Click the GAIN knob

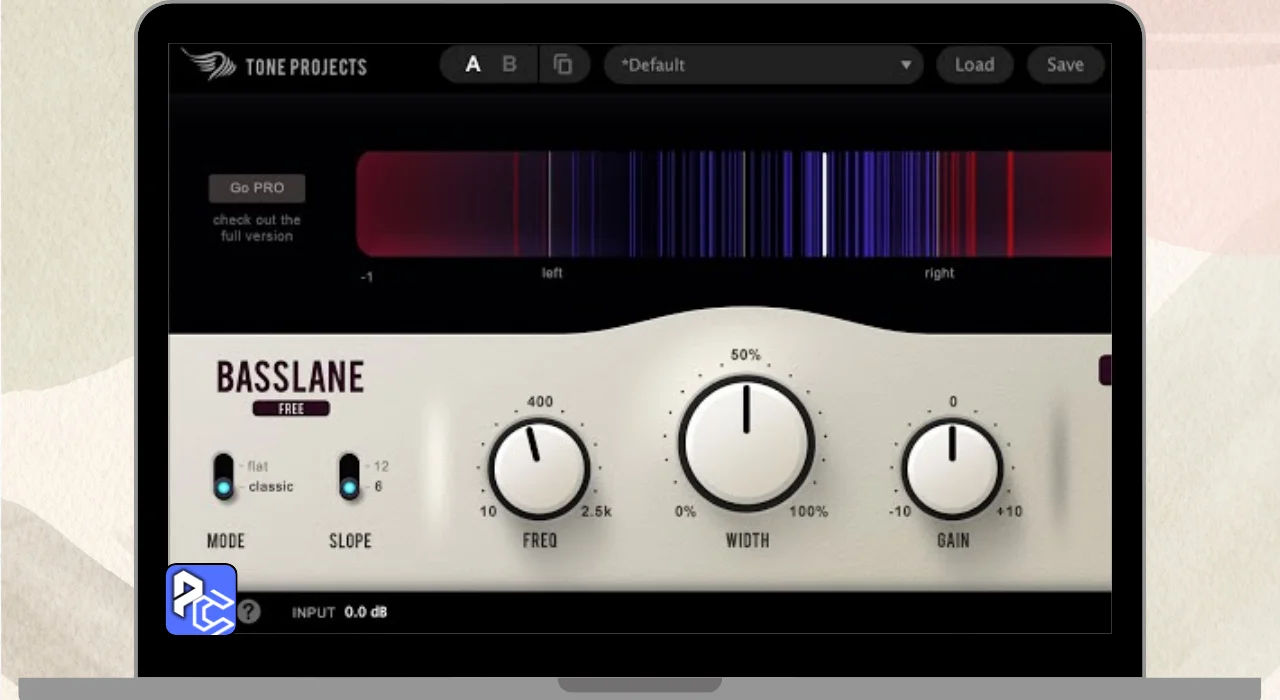click(952, 469)
